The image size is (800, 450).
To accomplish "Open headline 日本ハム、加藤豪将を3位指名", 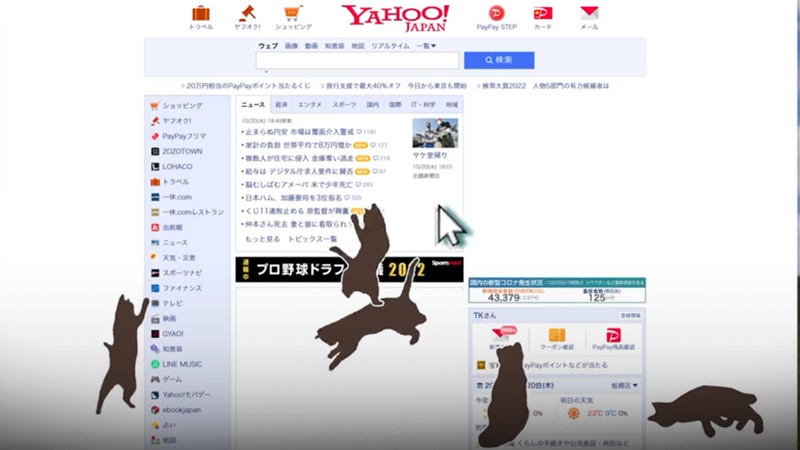I will 293,198.
